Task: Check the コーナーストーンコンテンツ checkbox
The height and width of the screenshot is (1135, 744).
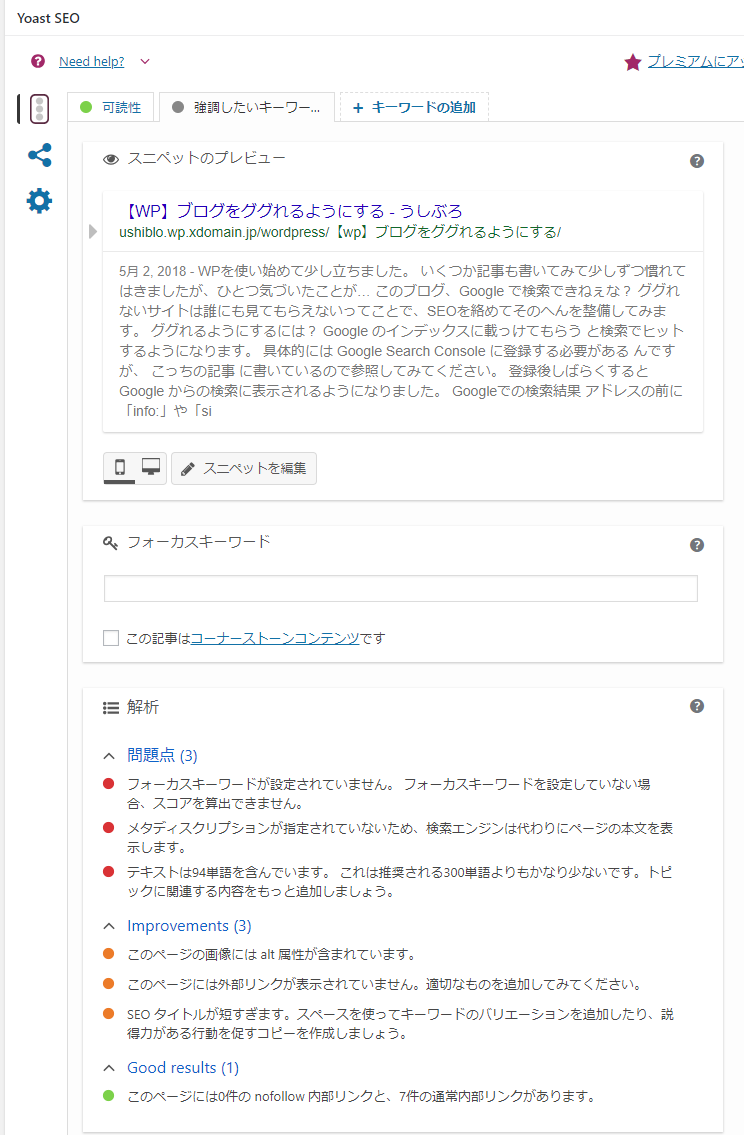Action: pos(111,638)
